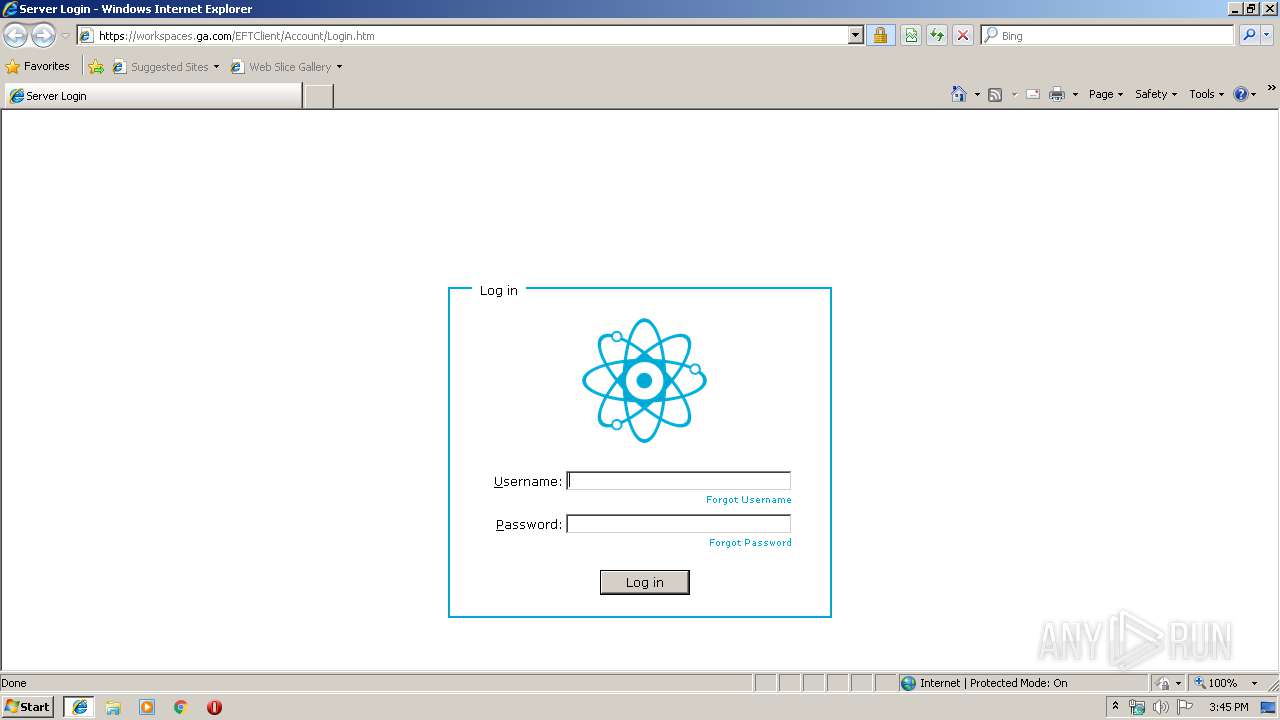Viewport: 1280px width, 720px height.
Task: Click the volume speaker tray icon
Action: [1161, 707]
